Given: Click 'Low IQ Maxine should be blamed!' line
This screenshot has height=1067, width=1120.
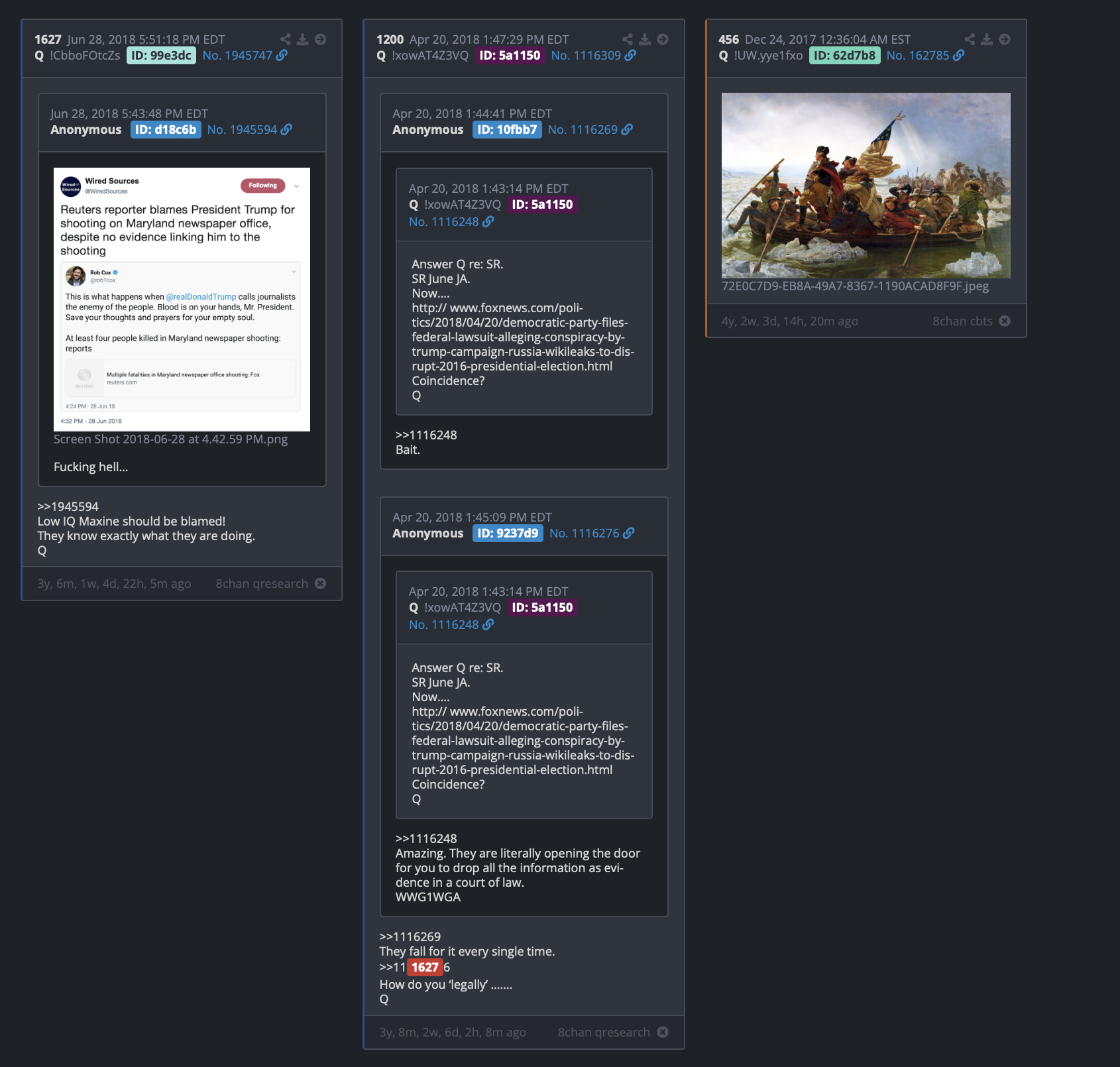Looking at the screenshot, I should coord(131,521).
